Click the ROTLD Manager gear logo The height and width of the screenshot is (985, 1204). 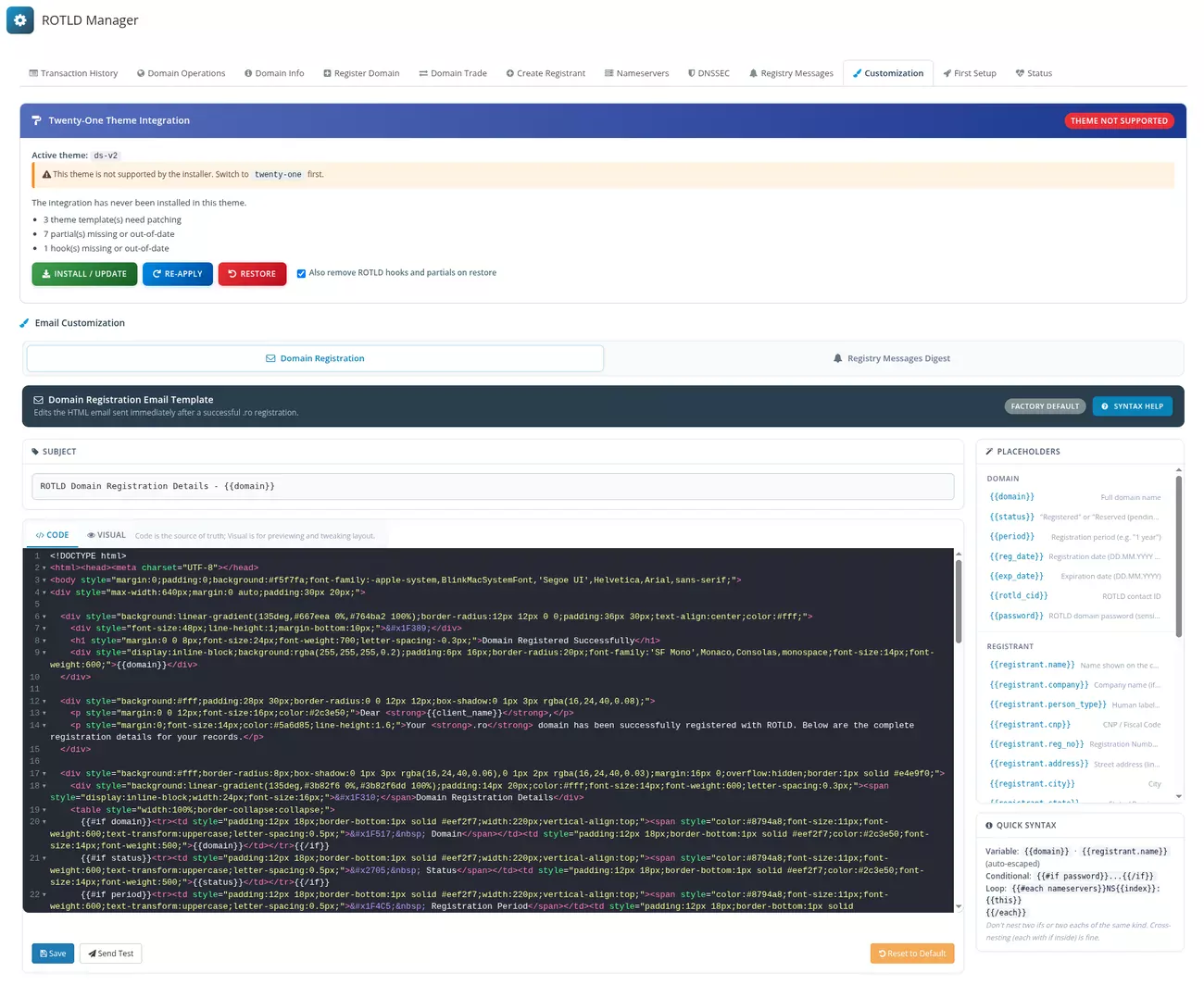coord(20,19)
